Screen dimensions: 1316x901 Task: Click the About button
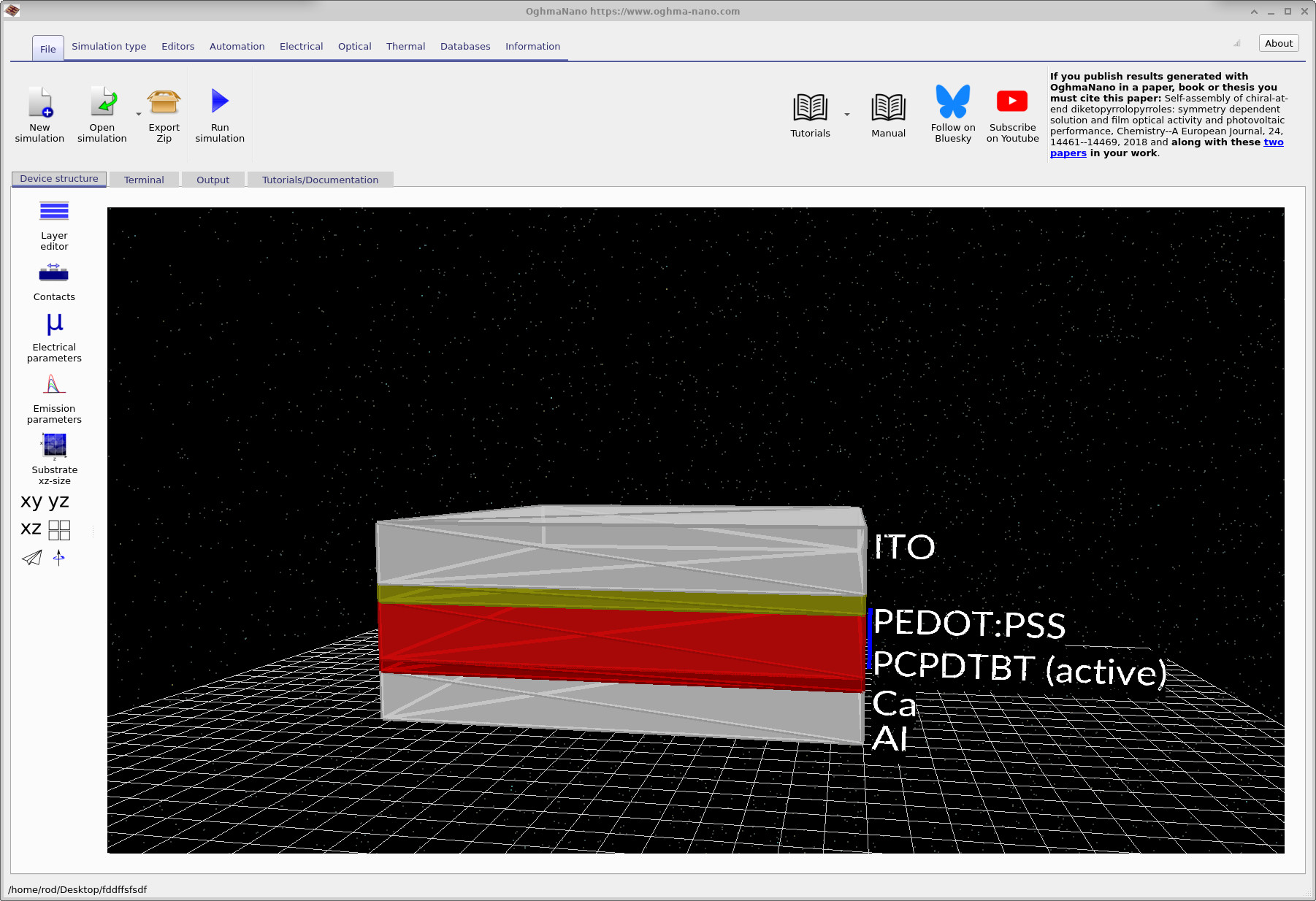1278,43
